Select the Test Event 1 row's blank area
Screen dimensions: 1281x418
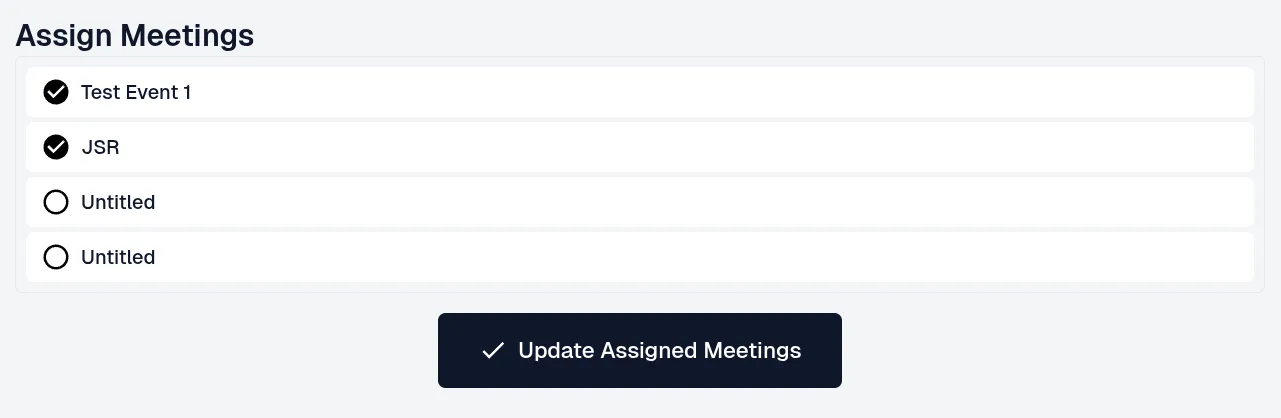(700, 92)
